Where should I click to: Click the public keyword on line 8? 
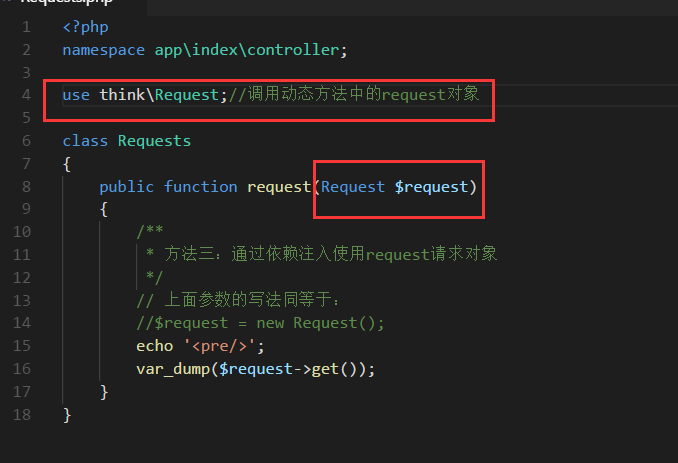coord(127,187)
